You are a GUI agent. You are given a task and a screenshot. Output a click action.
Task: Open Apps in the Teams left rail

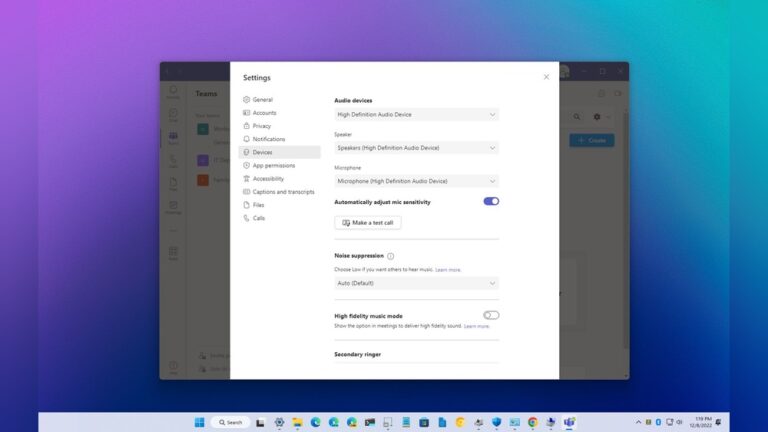pos(173,253)
